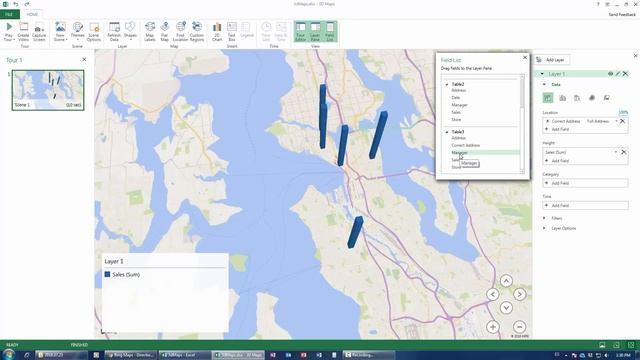Switch to Flat Map view
This screenshot has height=360, width=640.
point(164,31)
